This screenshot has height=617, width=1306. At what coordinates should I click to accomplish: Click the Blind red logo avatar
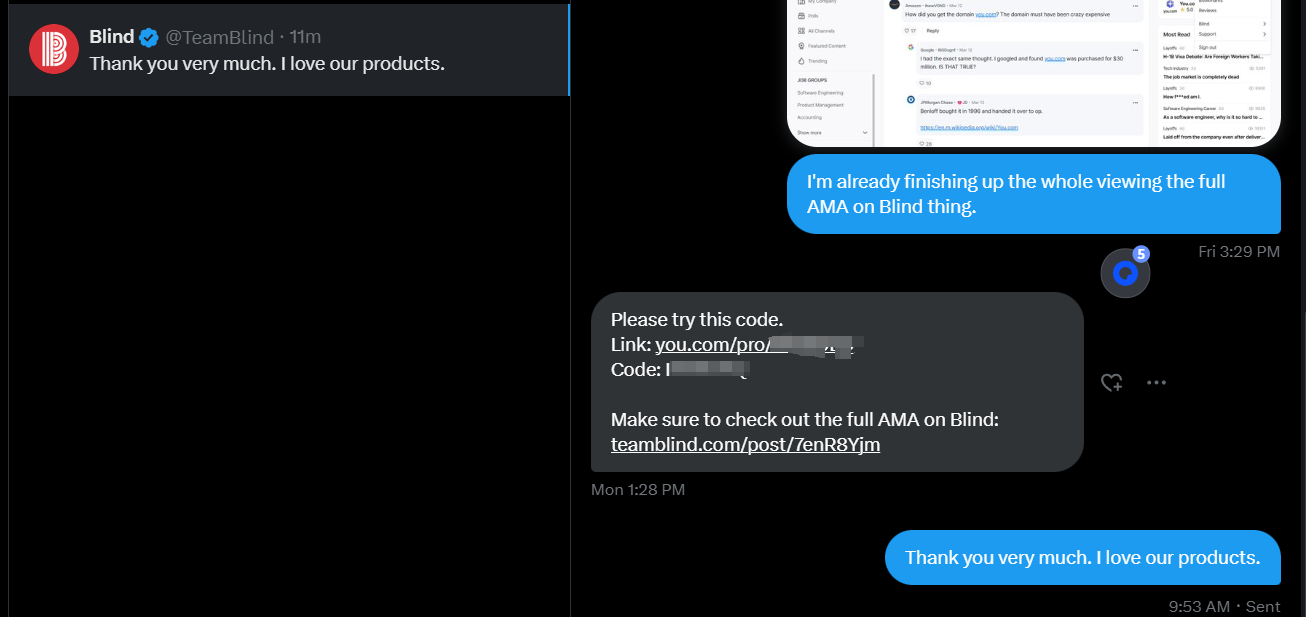tap(54, 49)
